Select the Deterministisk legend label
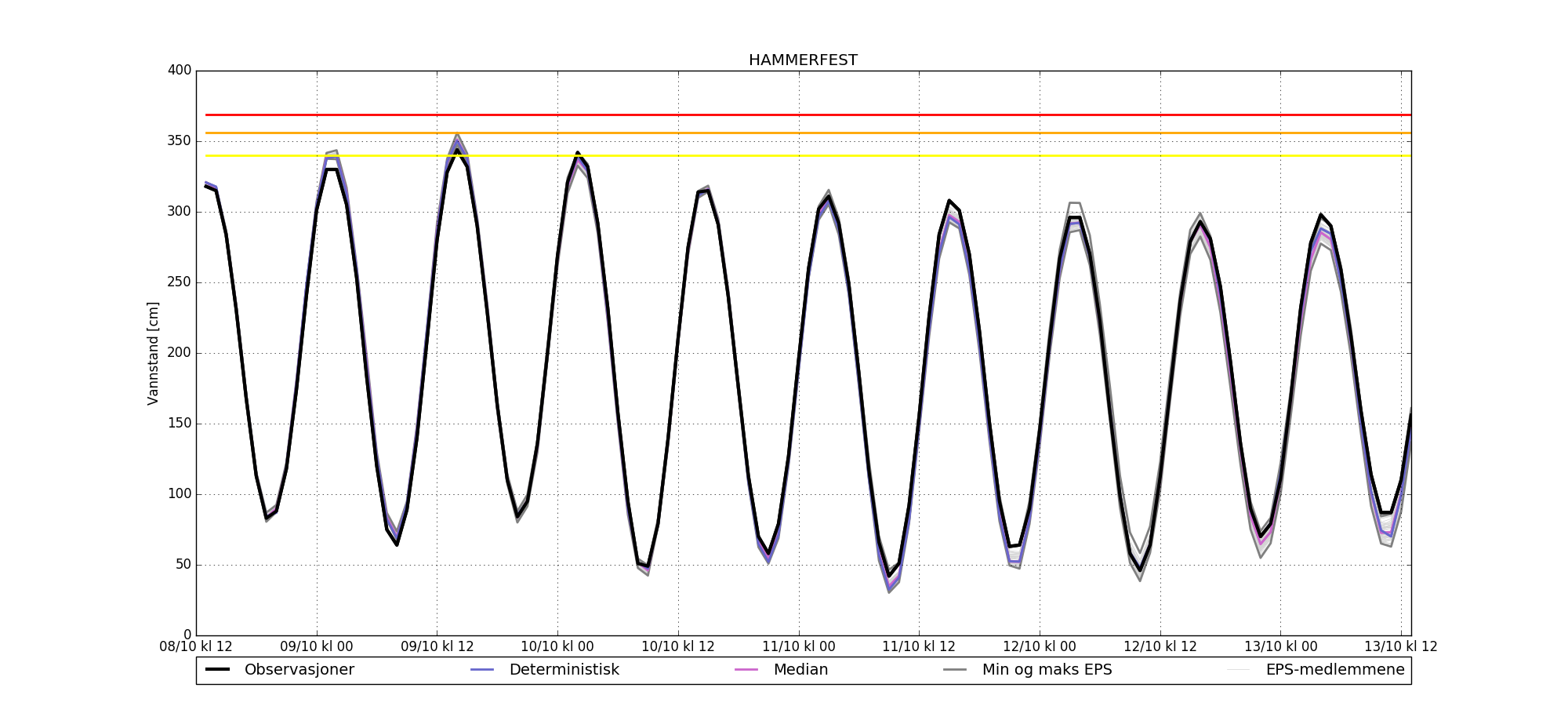Viewport: 1568px width, 706px height. point(564,670)
